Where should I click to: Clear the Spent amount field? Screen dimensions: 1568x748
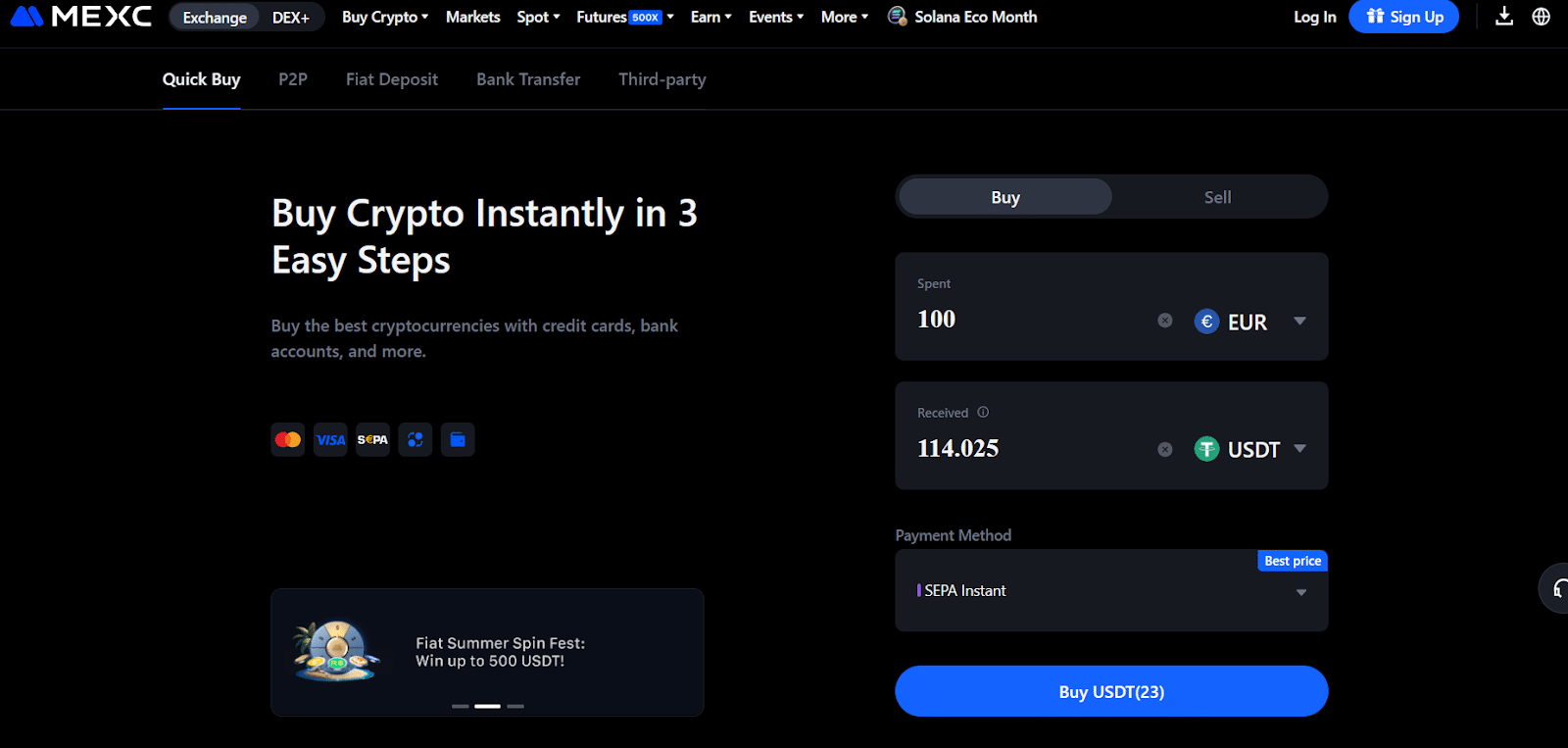click(x=1165, y=321)
